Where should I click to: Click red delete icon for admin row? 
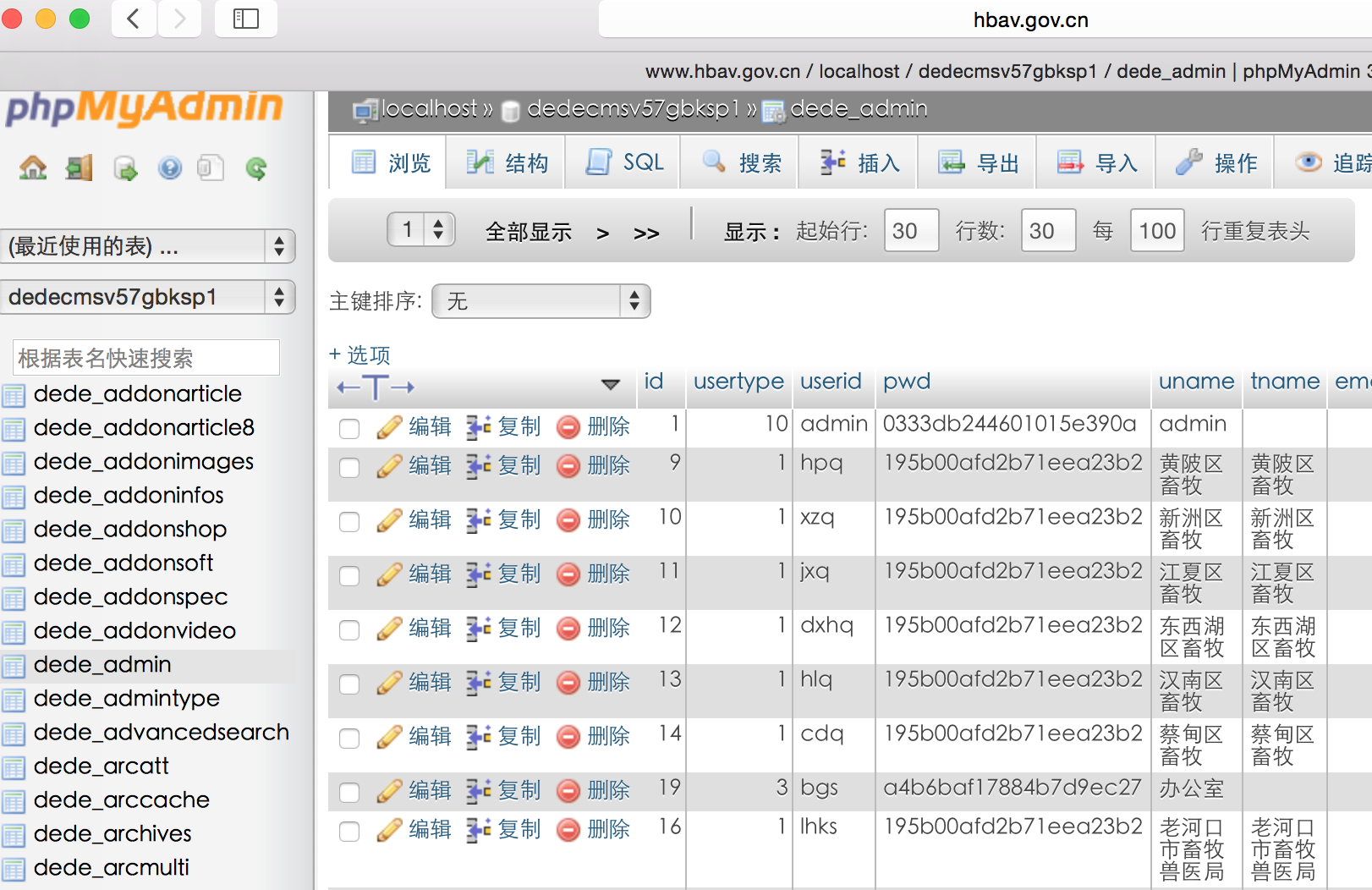(x=568, y=427)
